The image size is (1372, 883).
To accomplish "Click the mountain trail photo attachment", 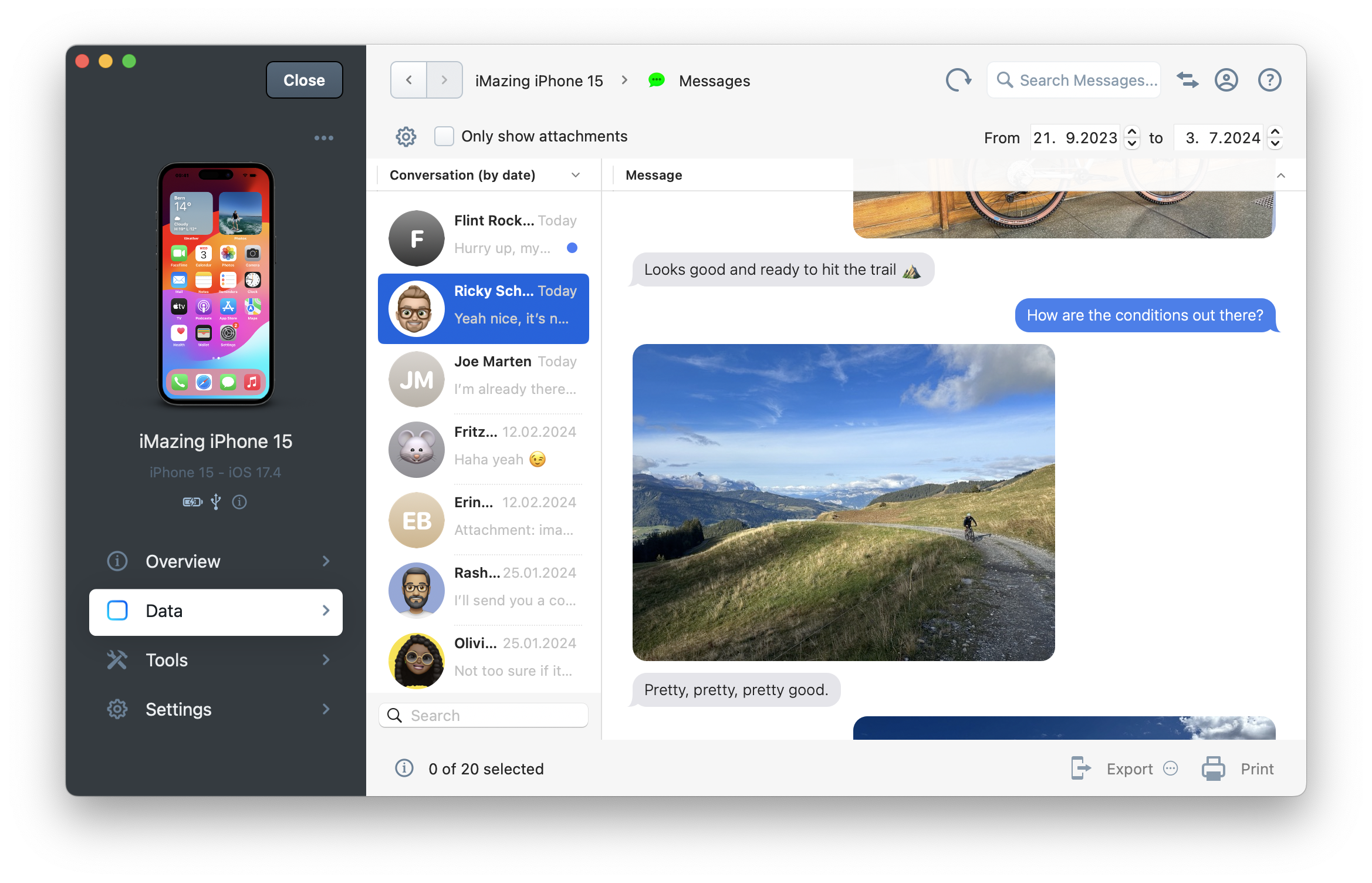I will [843, 503].
